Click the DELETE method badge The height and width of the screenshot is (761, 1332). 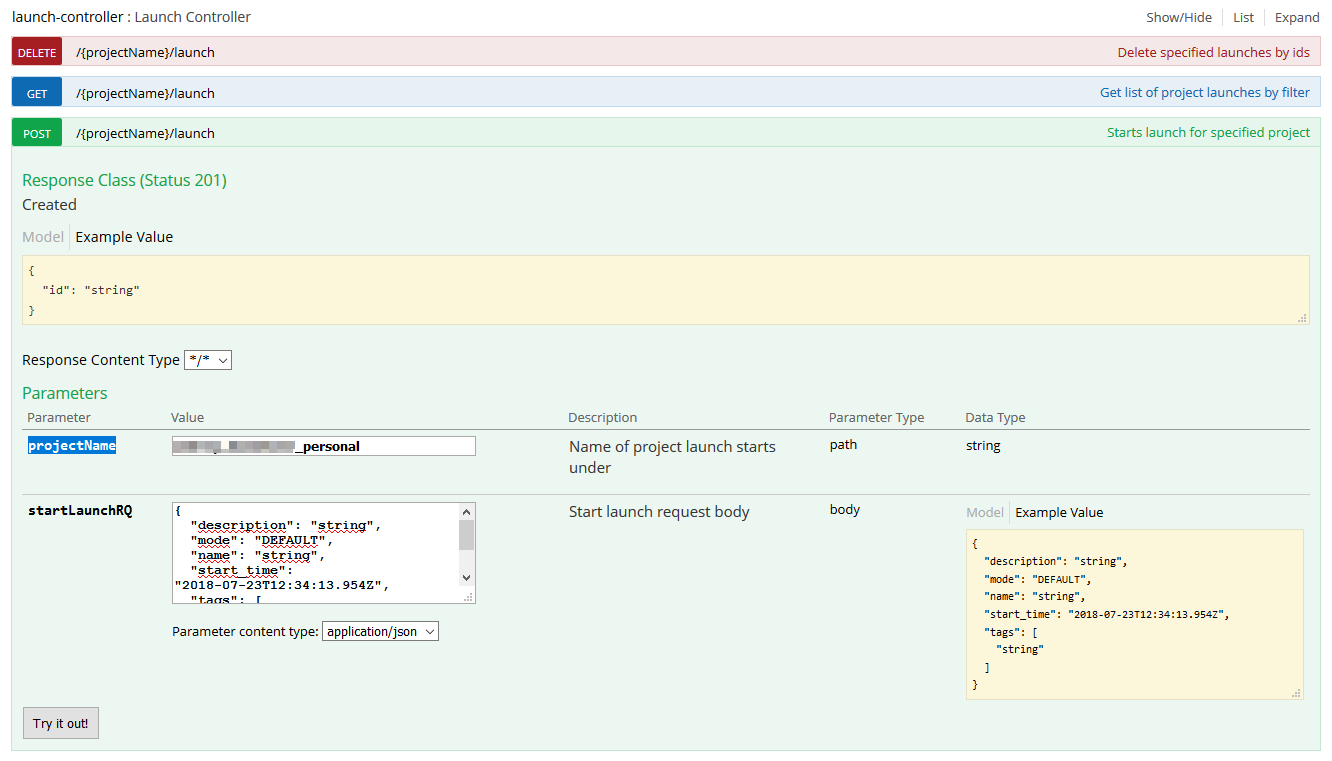pos(36,51)
